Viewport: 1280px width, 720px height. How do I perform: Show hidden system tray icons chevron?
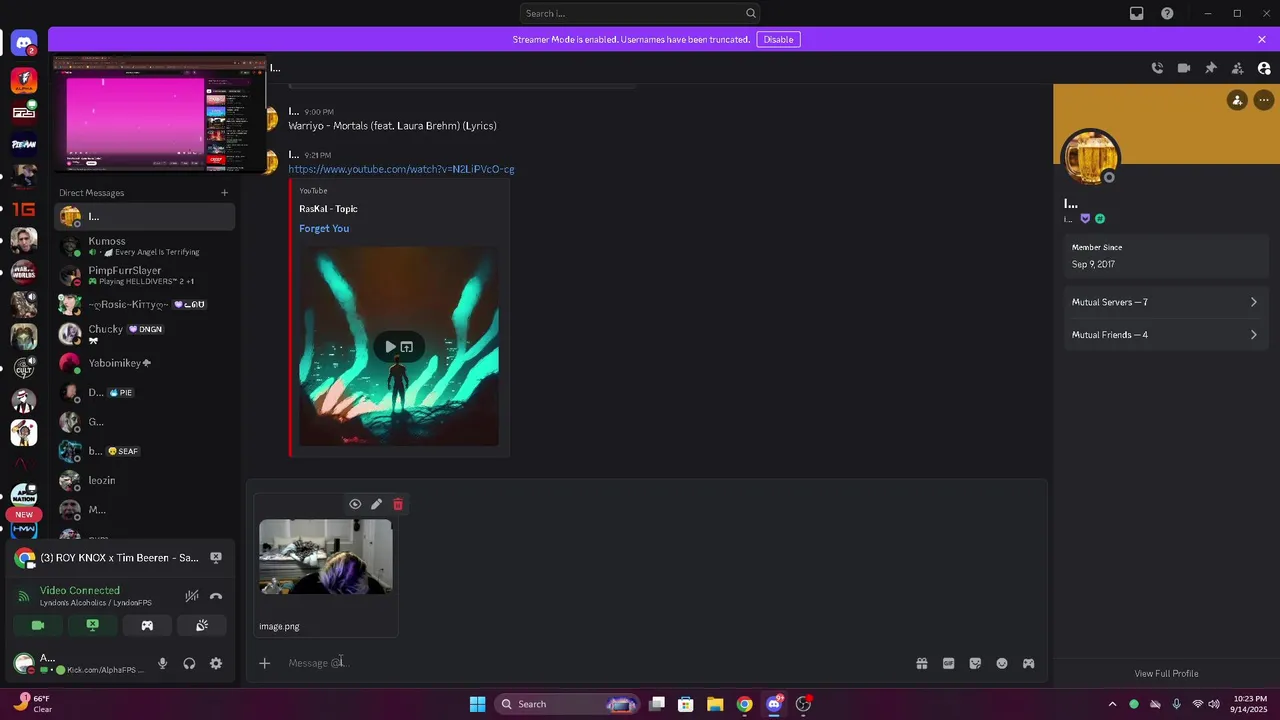click(1112, 704)
